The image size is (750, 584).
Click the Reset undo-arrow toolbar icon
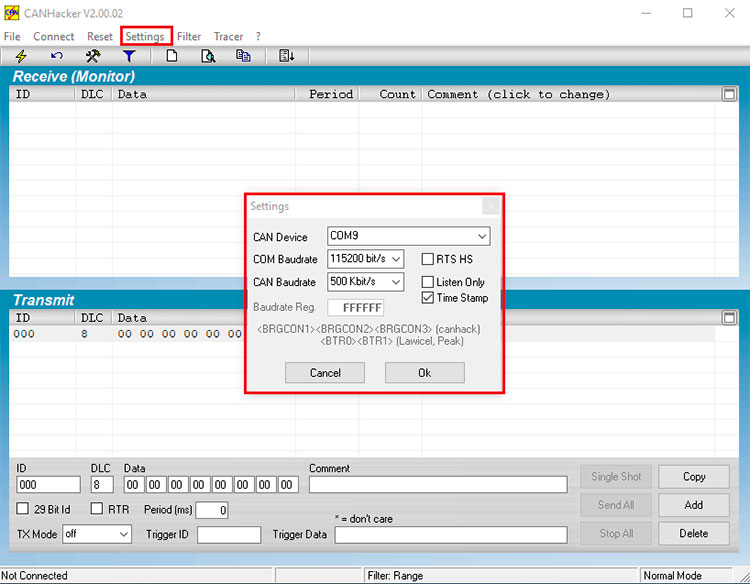(56, 56)
